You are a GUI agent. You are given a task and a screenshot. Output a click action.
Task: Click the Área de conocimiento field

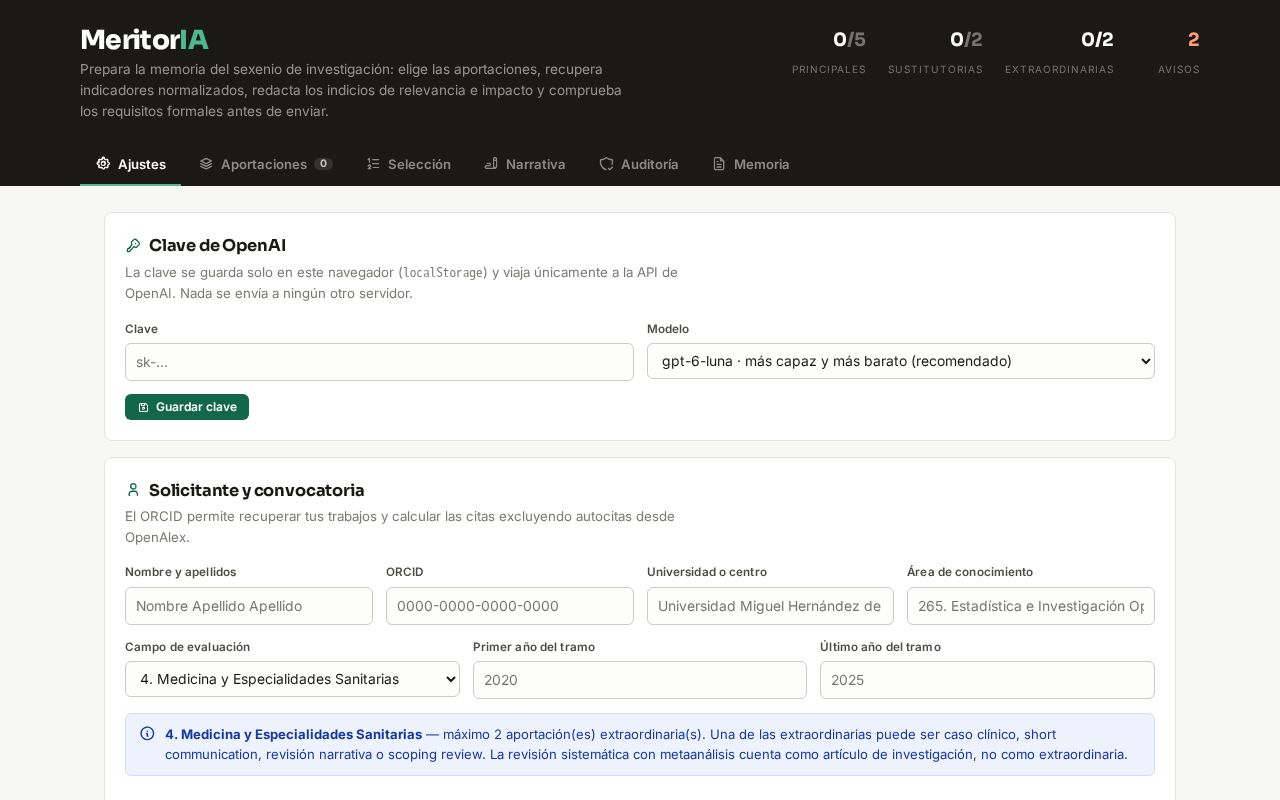1031,606
